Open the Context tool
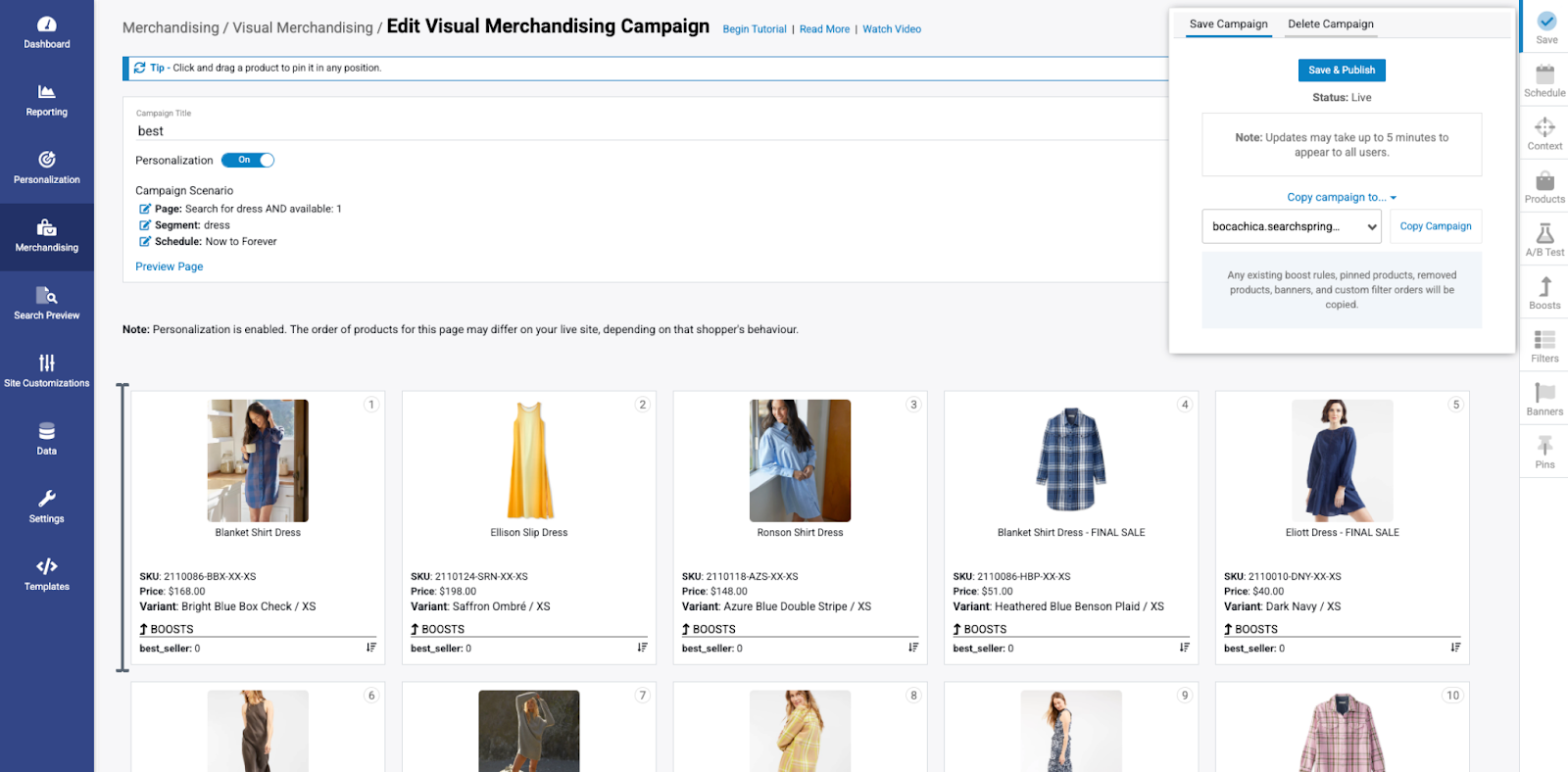Screen dimensions: 1568x772 pos(1544,133)
